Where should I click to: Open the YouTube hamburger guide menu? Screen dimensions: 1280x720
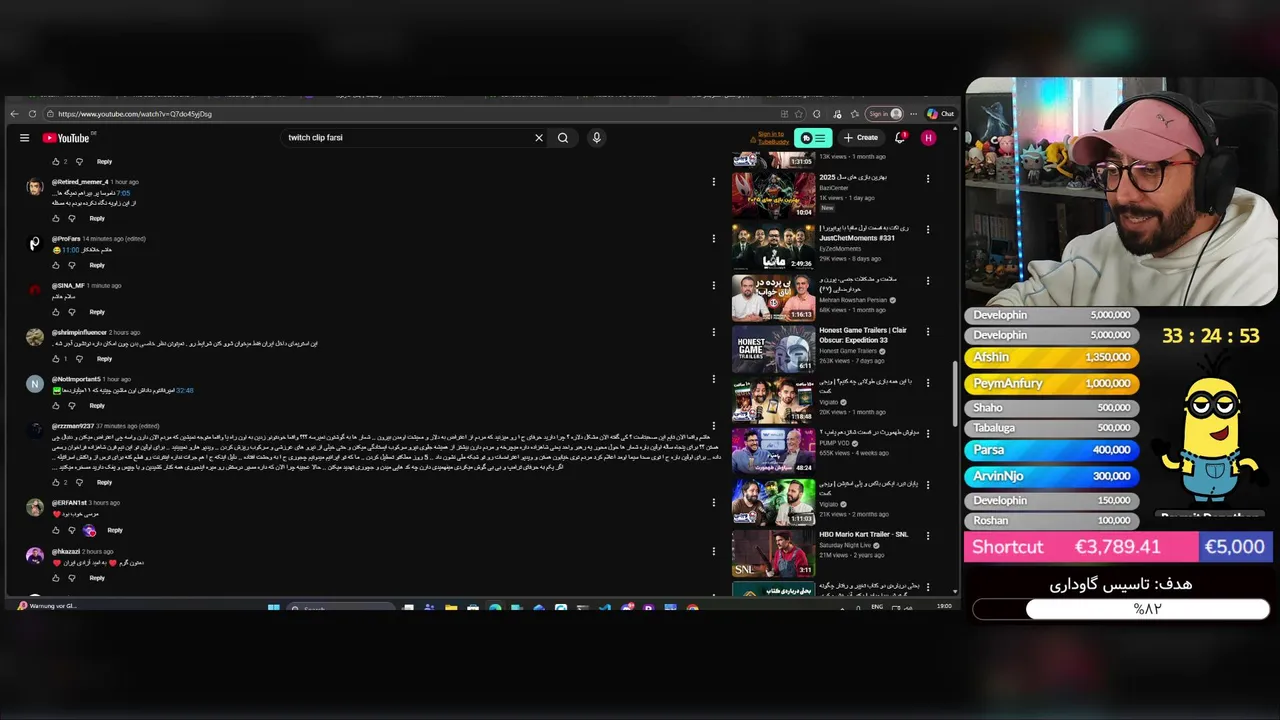tap(24, 138)
